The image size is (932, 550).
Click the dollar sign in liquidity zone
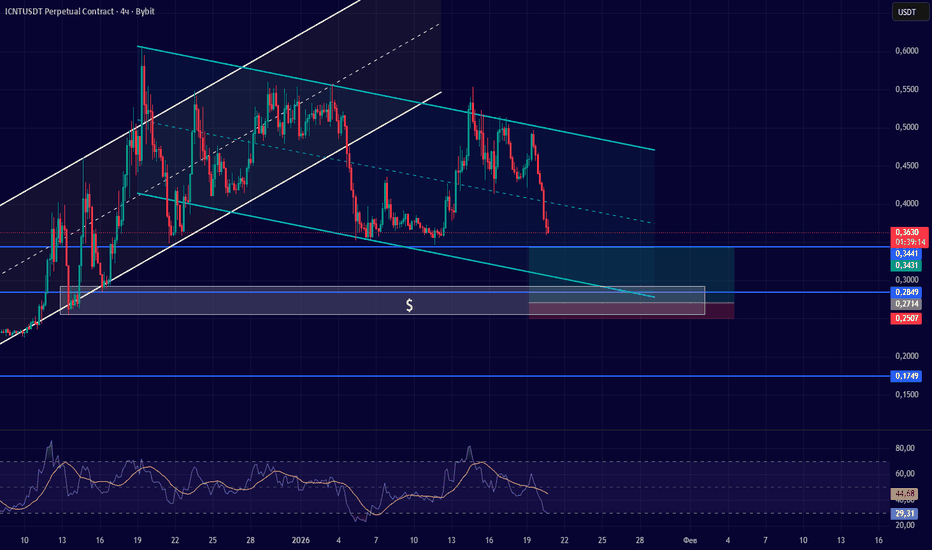(410, 306)
